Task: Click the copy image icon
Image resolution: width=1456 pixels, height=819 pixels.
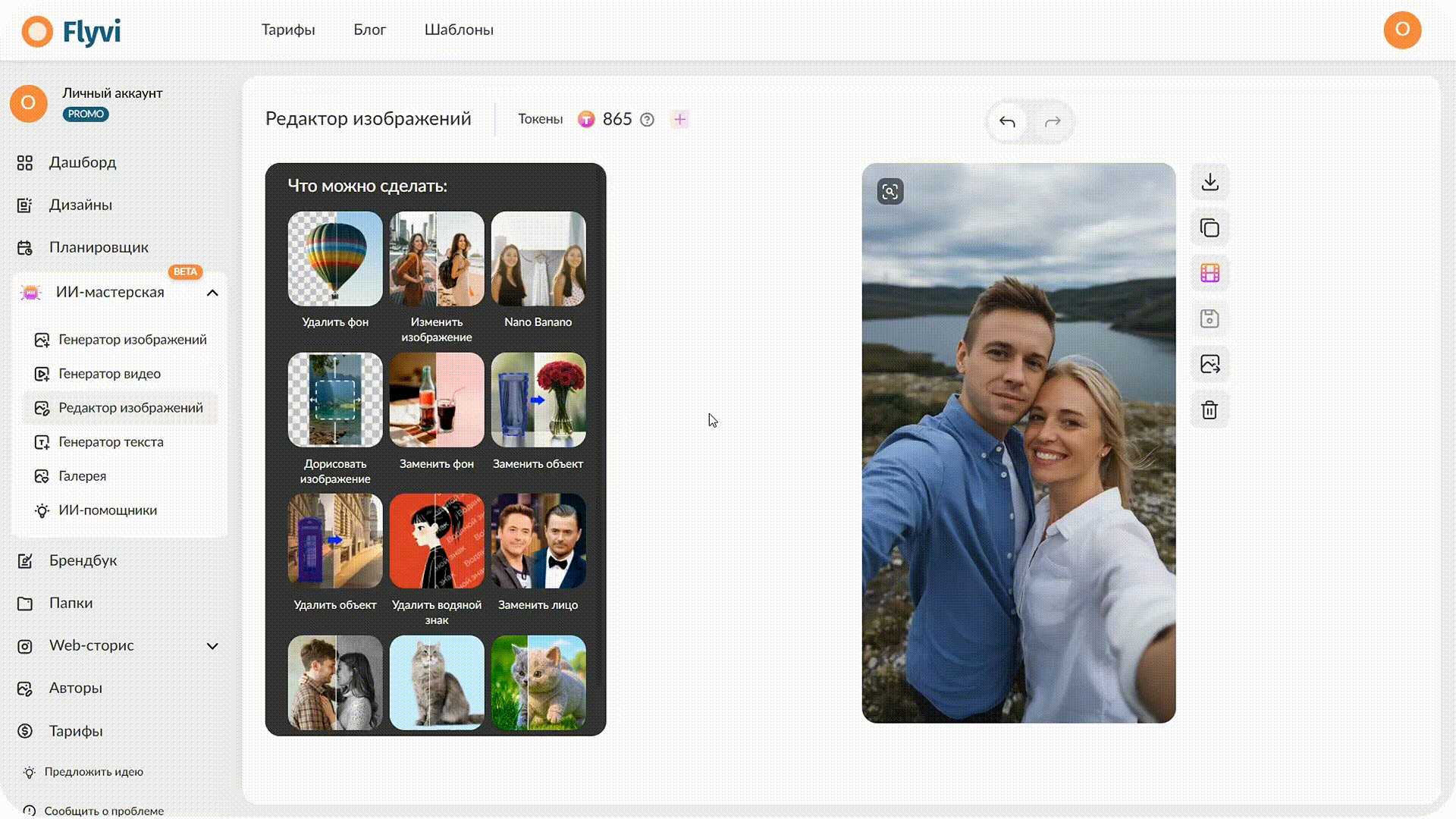Action: click(1210, 227)
